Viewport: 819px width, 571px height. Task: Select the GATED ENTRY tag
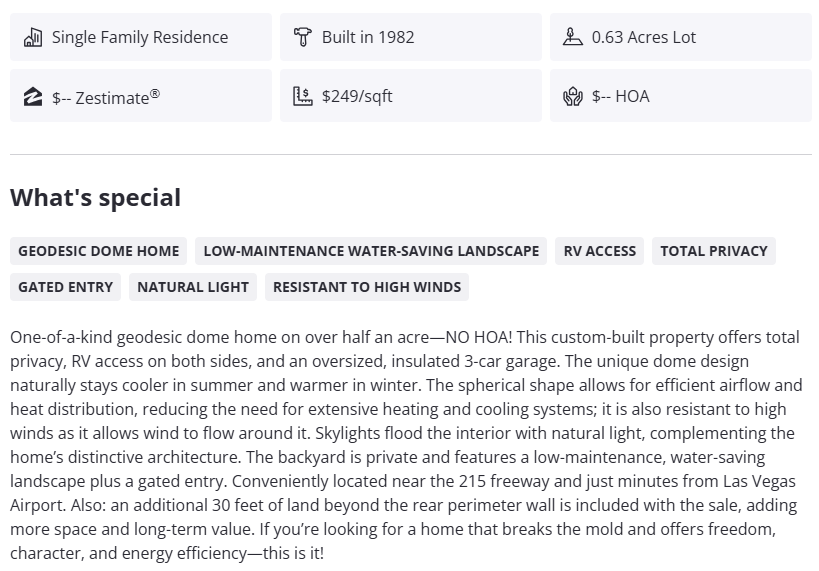point(66,287)
